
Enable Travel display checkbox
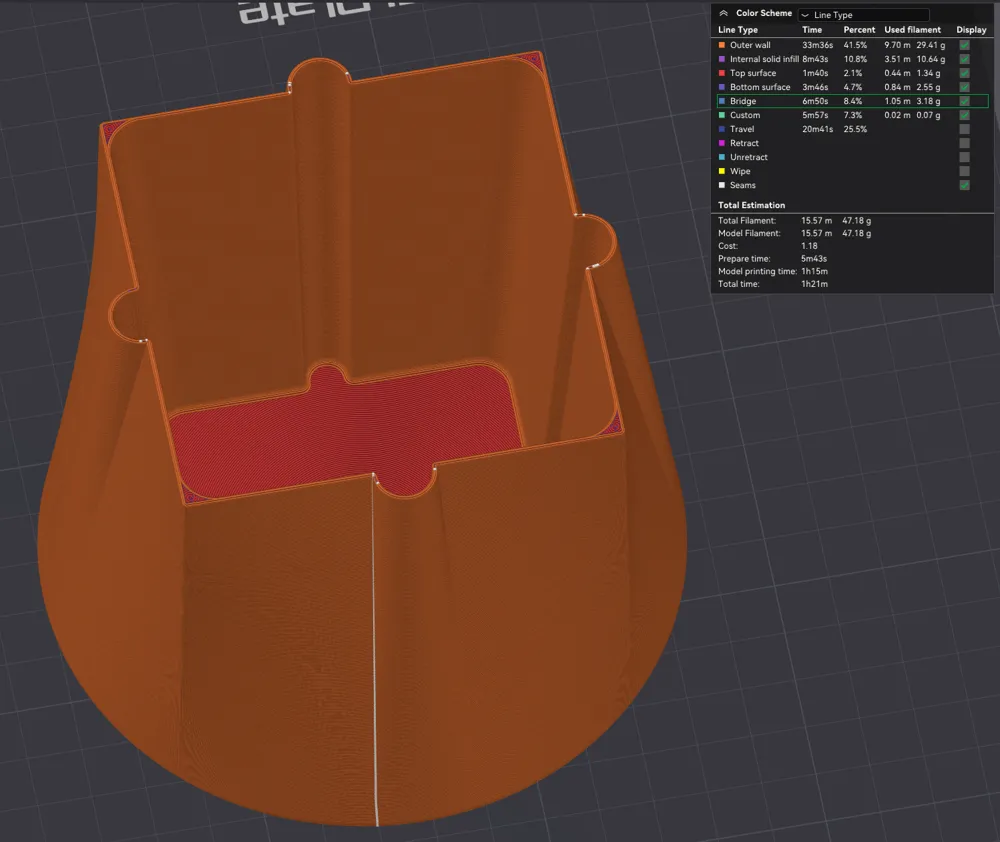pyautogui.click(x=964, y=129)
